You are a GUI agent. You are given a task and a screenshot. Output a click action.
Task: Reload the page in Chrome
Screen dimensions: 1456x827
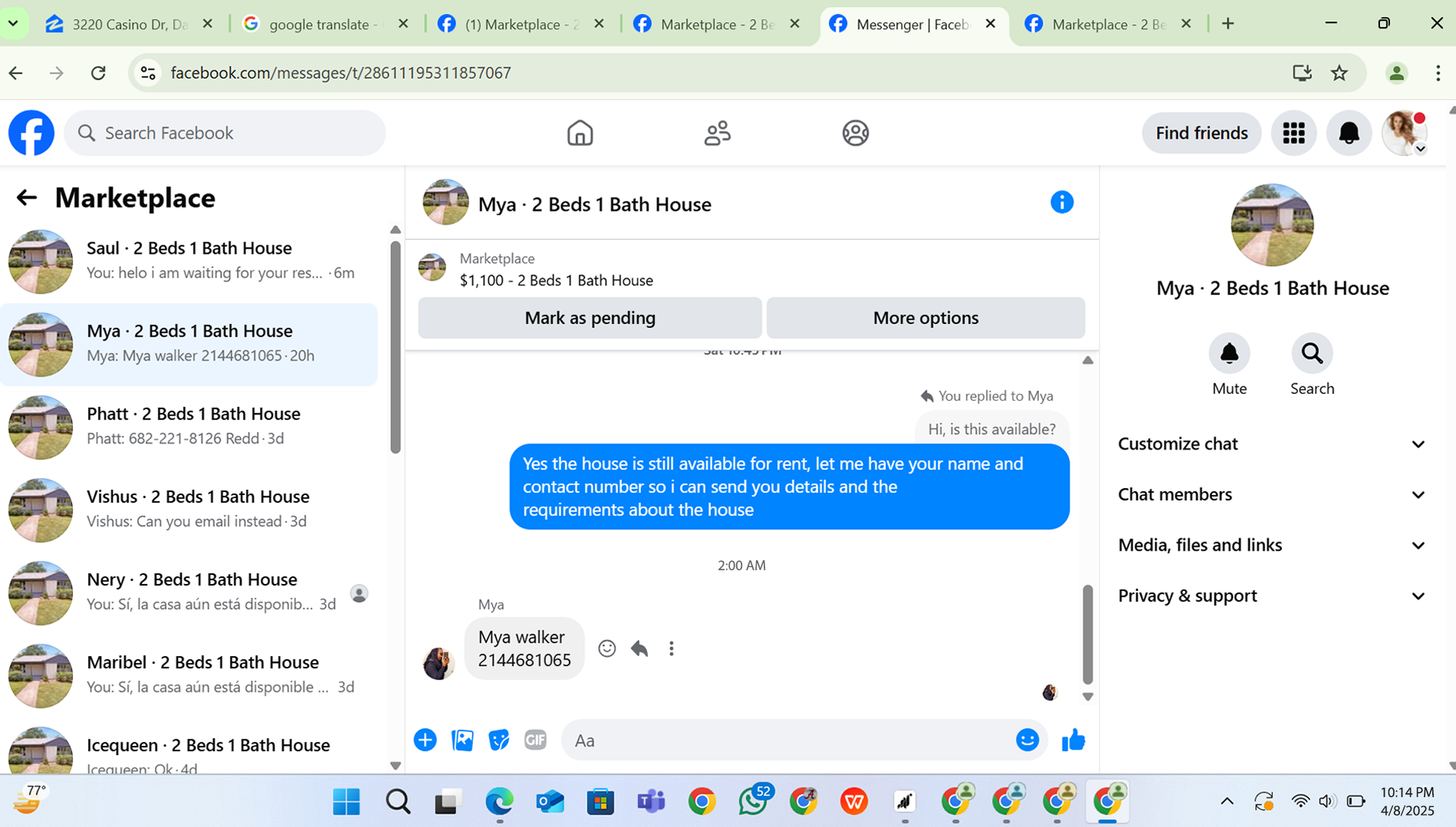[98, 73]
